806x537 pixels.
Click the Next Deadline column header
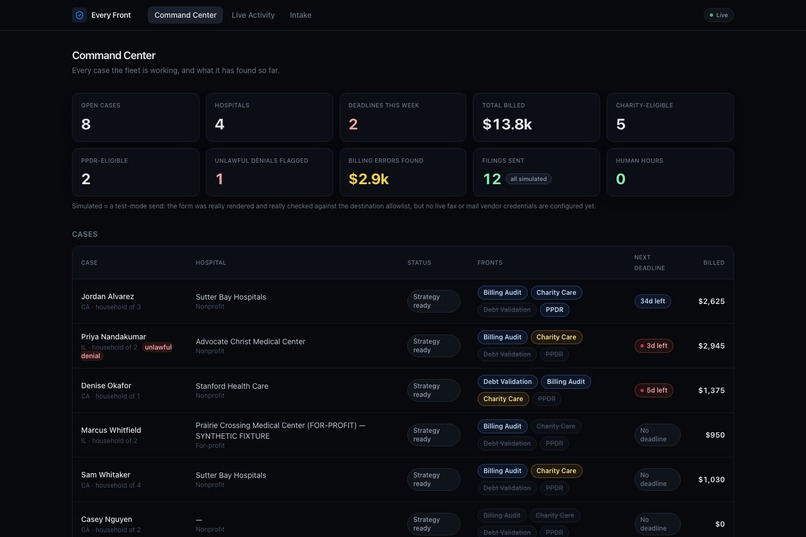(649, 263)
